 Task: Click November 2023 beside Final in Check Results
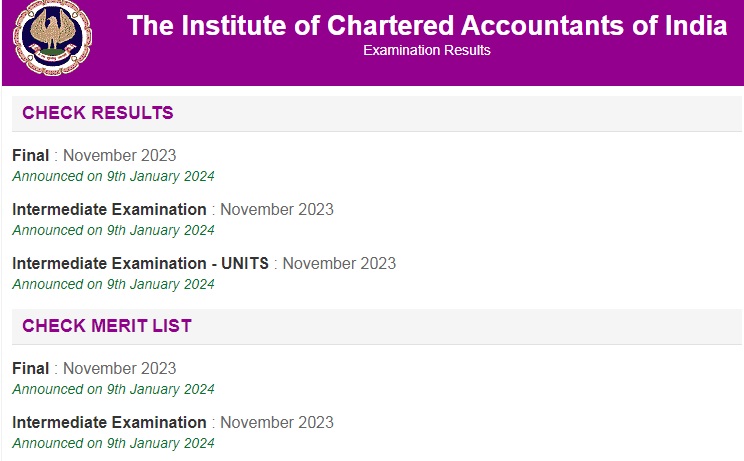[x=120, y=156]
